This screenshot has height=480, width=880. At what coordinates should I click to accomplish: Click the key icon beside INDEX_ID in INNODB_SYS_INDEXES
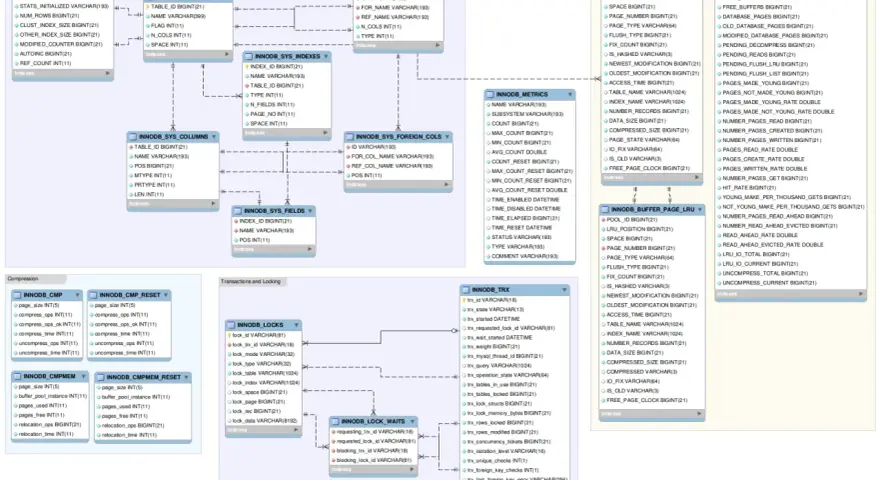[x=246, y=67]
